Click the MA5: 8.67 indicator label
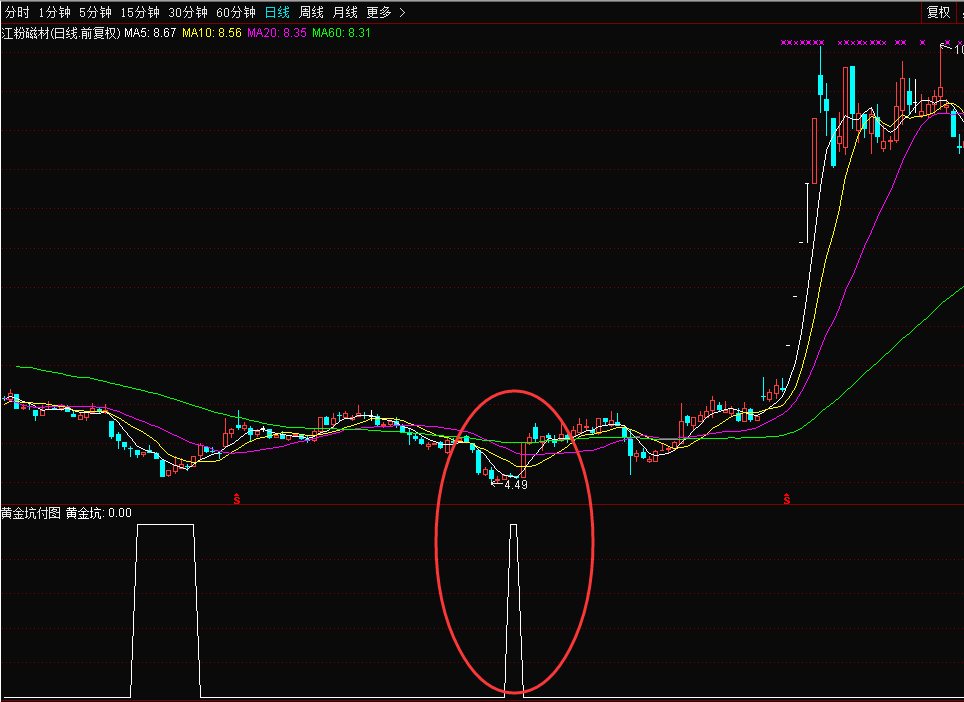The image size is (964, 702). (150, 33)
